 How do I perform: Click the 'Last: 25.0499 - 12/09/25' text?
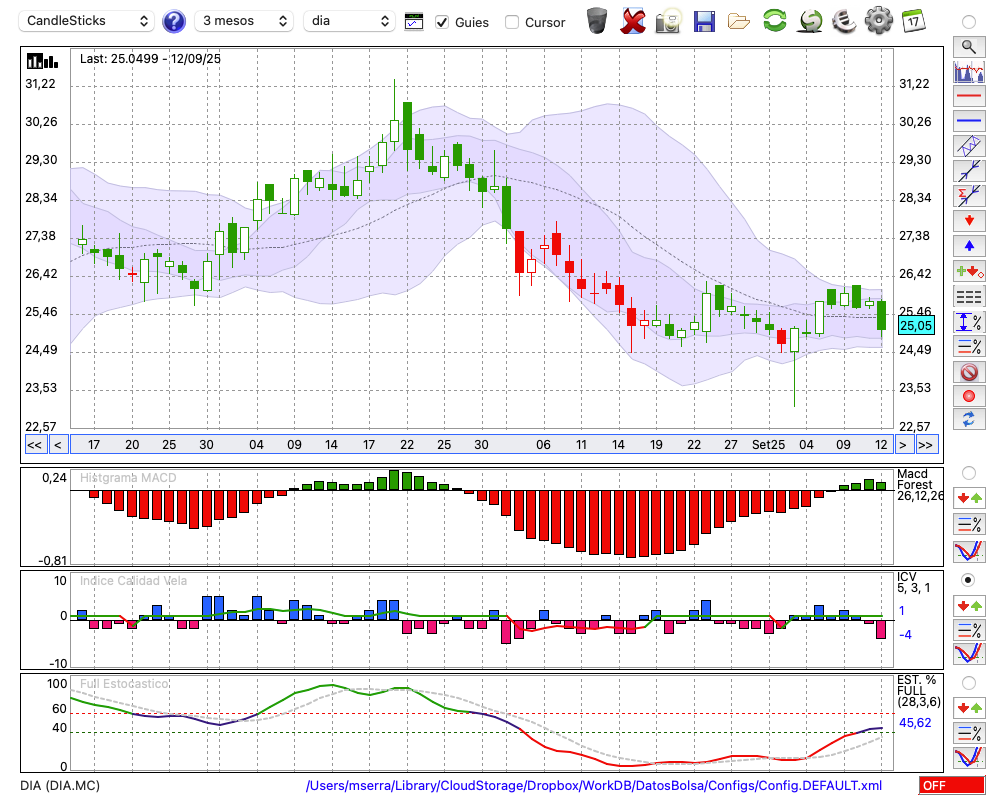pyautogui.click(x=150, y=59)
